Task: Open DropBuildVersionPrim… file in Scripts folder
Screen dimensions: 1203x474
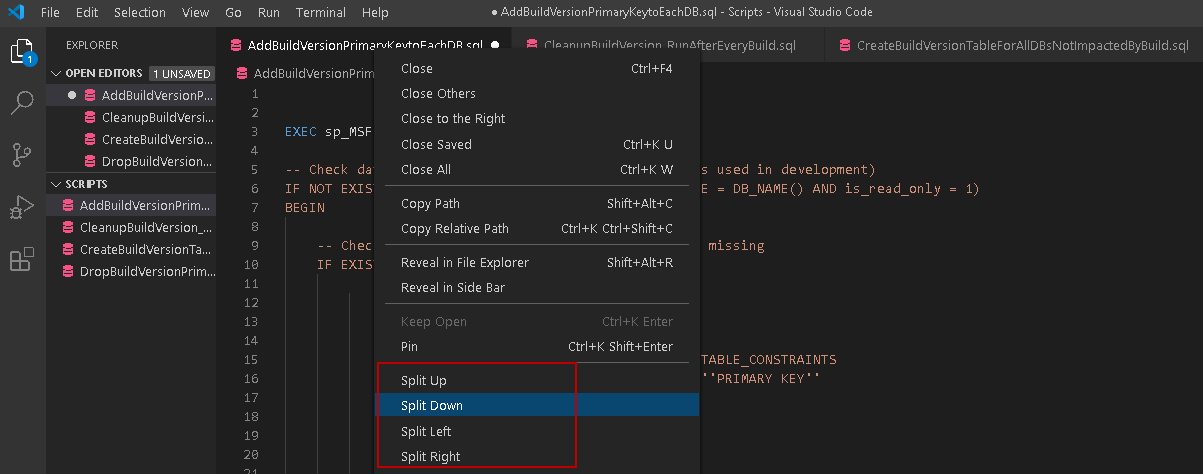Action: (146, 271)
